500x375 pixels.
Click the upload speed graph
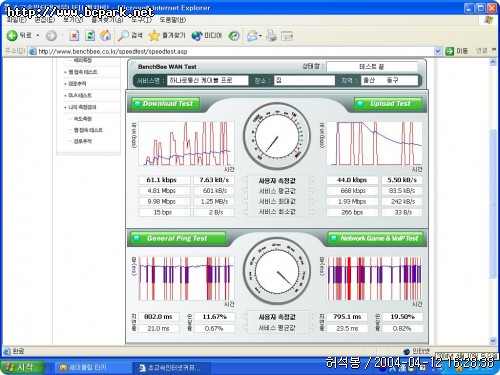click(374, 143)
